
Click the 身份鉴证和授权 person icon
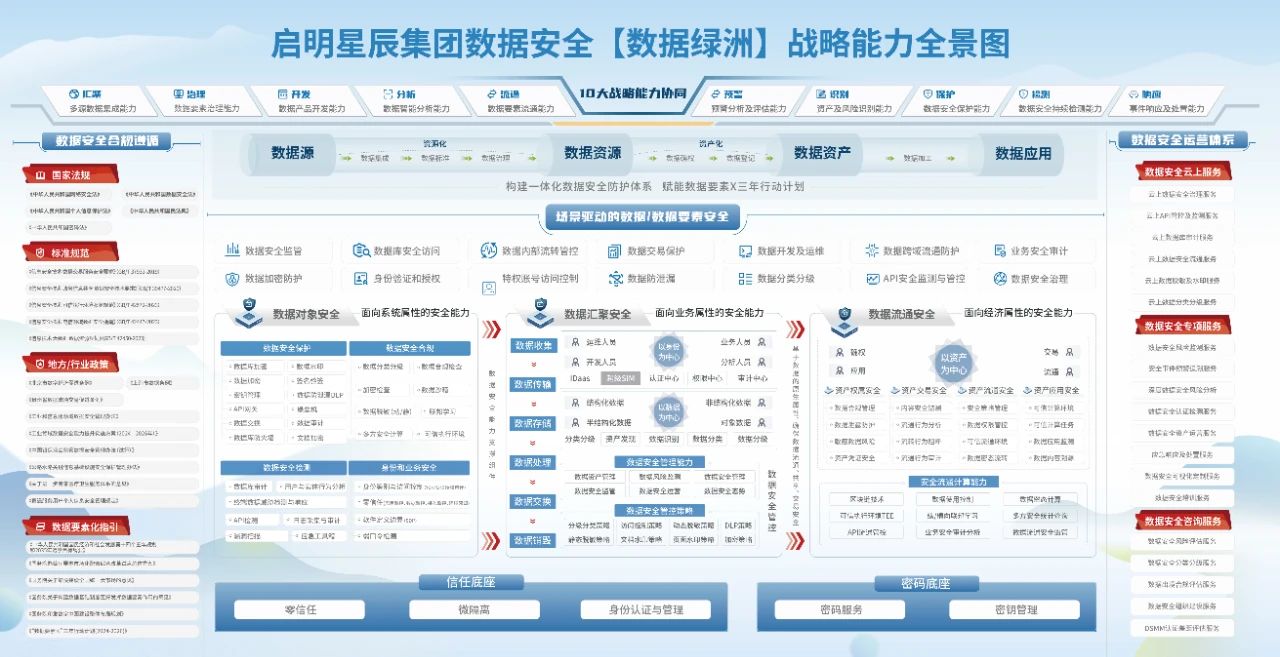361,280
